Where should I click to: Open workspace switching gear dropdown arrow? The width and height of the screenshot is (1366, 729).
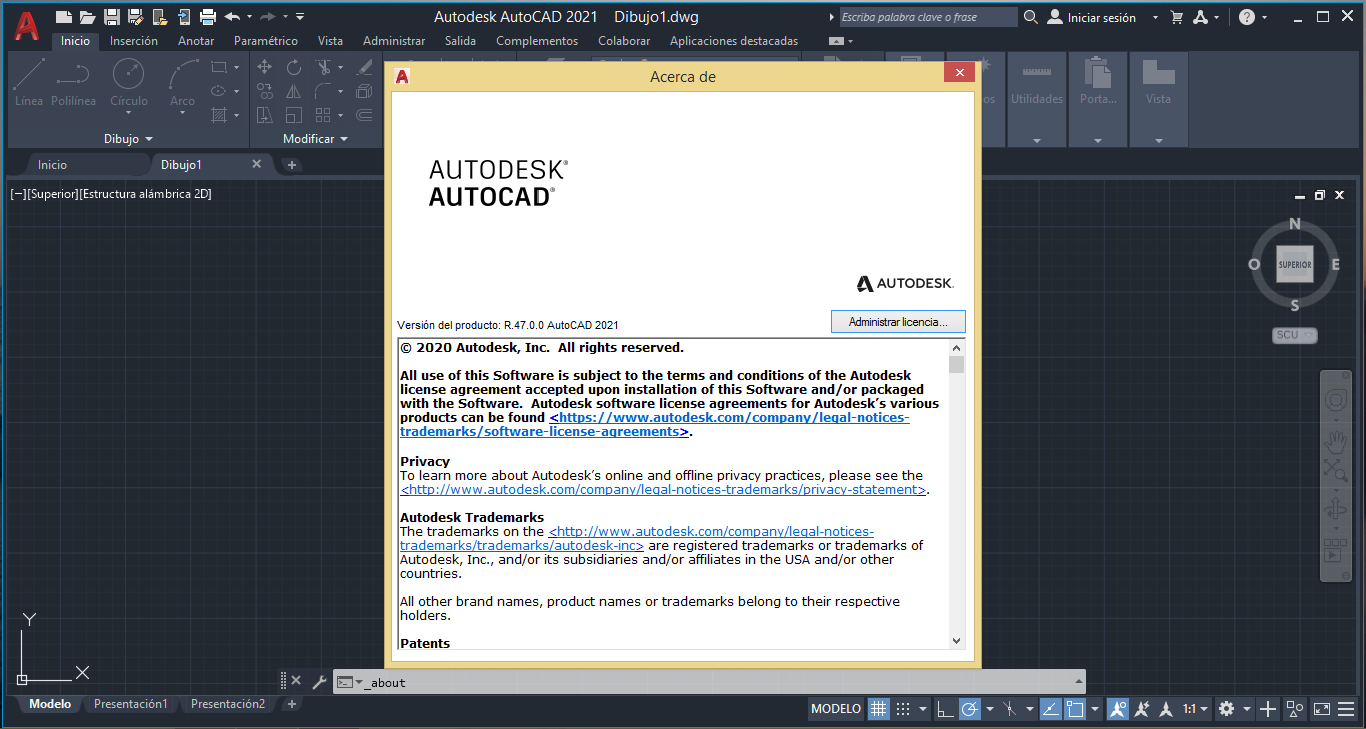click(1247, 709)
